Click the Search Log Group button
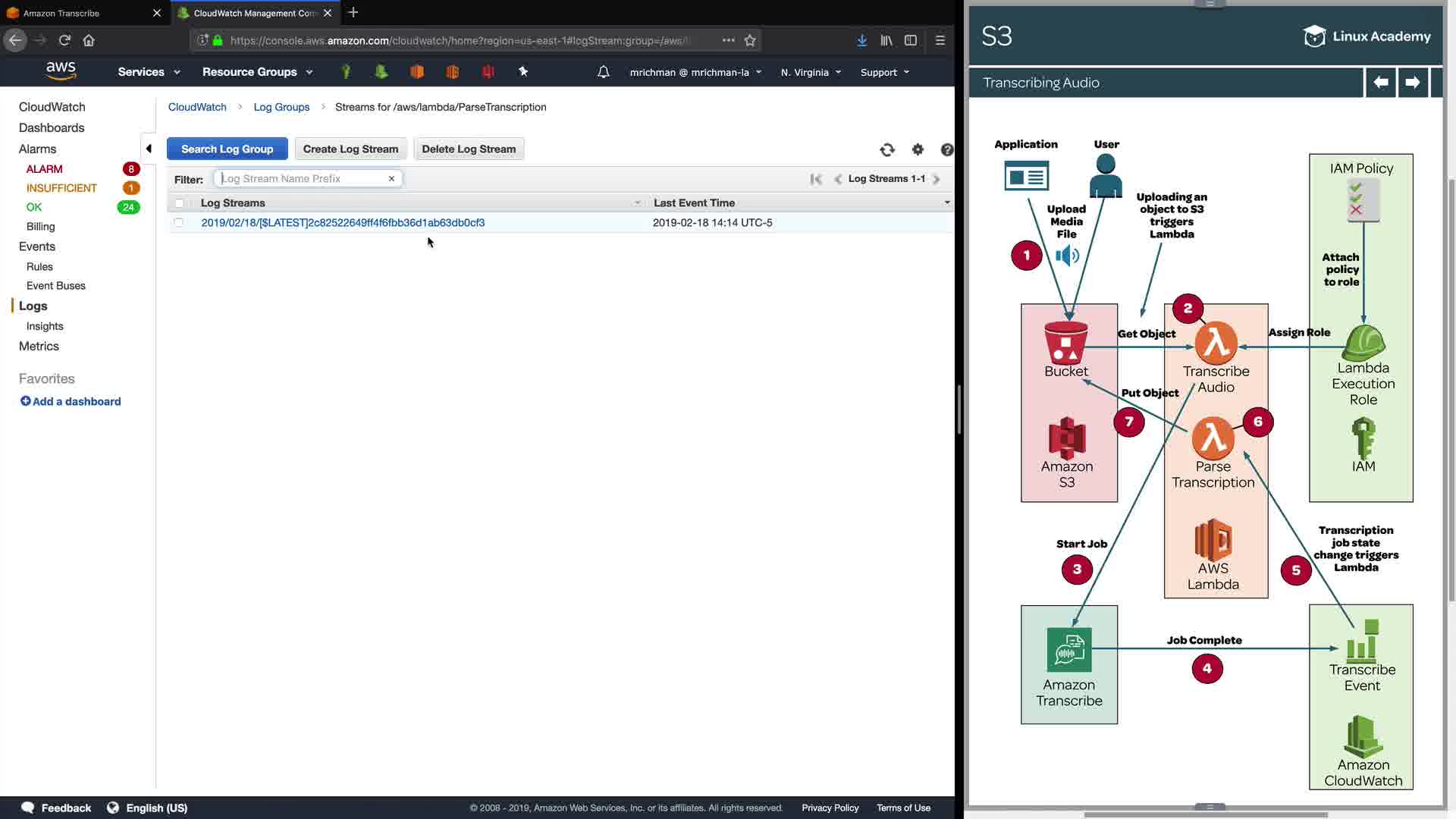1456x819 pixels. coord(227,149)
